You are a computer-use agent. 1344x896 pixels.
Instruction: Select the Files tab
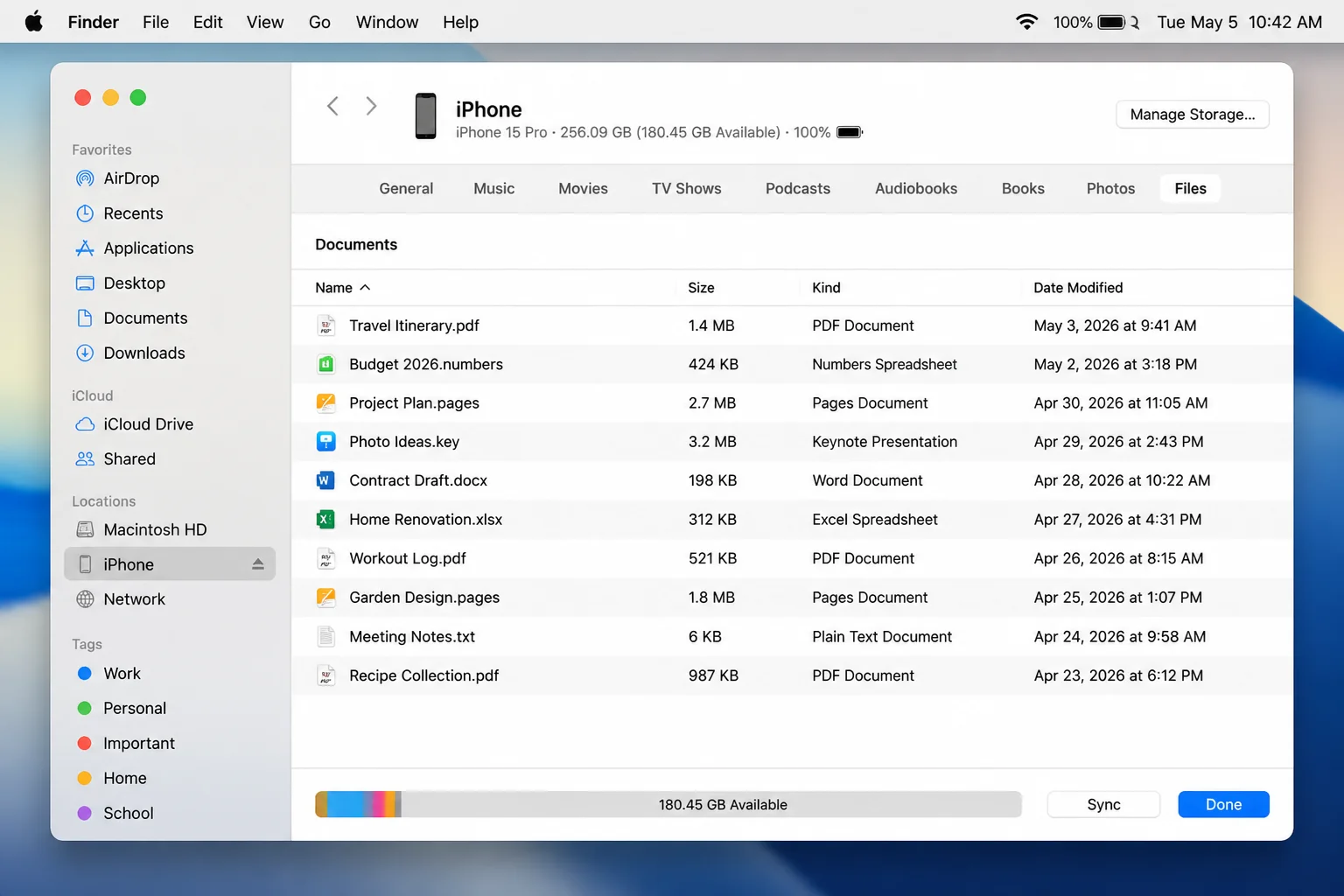point(1190,189)
